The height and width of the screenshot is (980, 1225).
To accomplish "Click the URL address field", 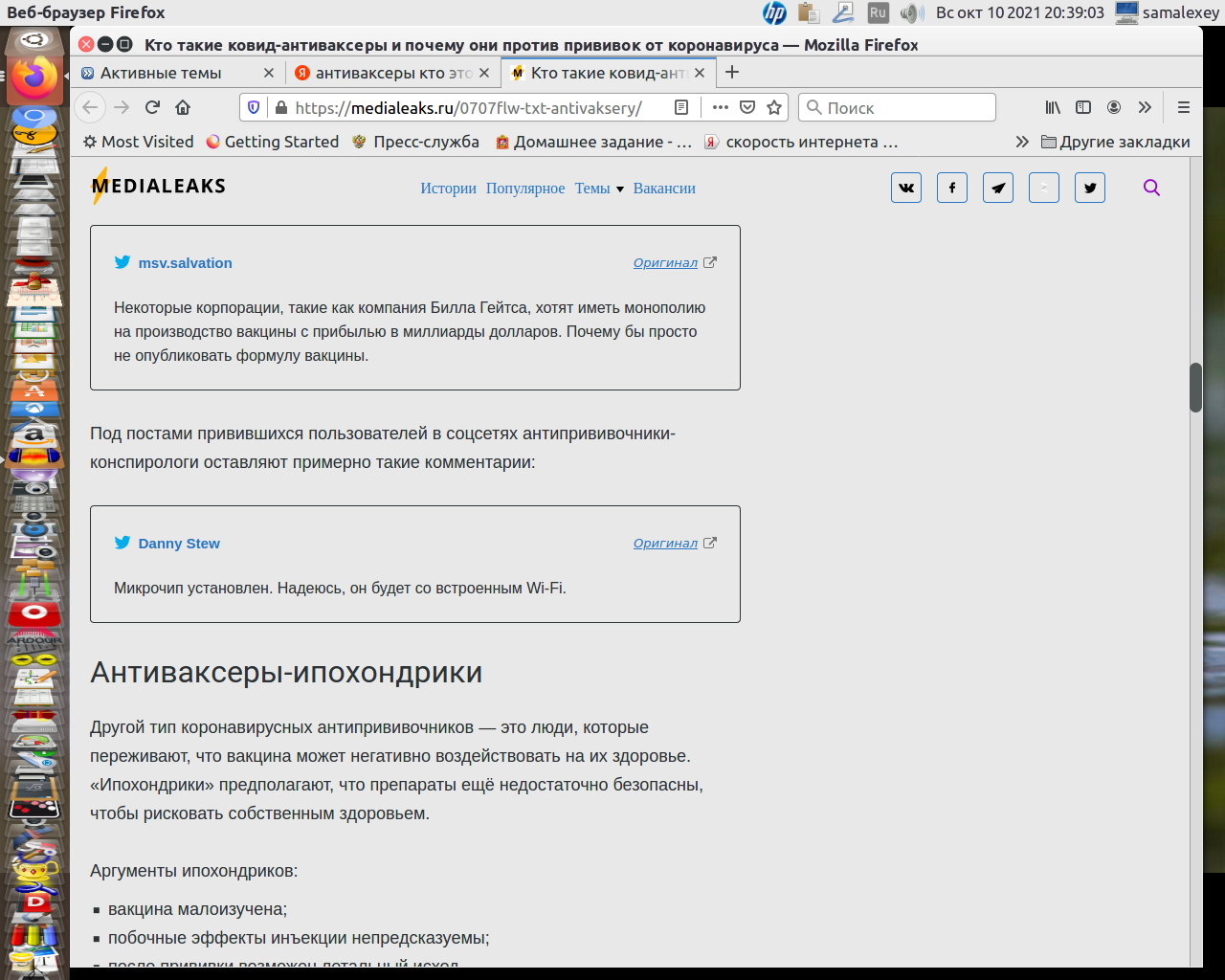I will pos(469,107).
